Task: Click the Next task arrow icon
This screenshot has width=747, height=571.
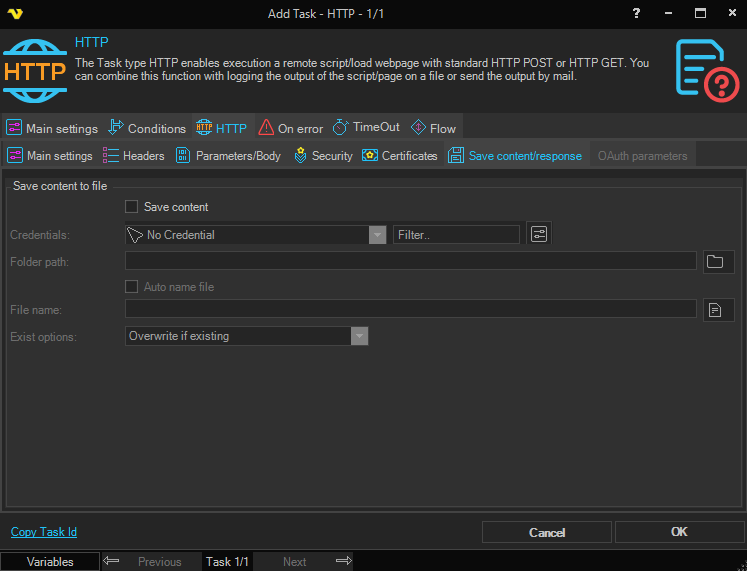Action: tap(344, 561)
